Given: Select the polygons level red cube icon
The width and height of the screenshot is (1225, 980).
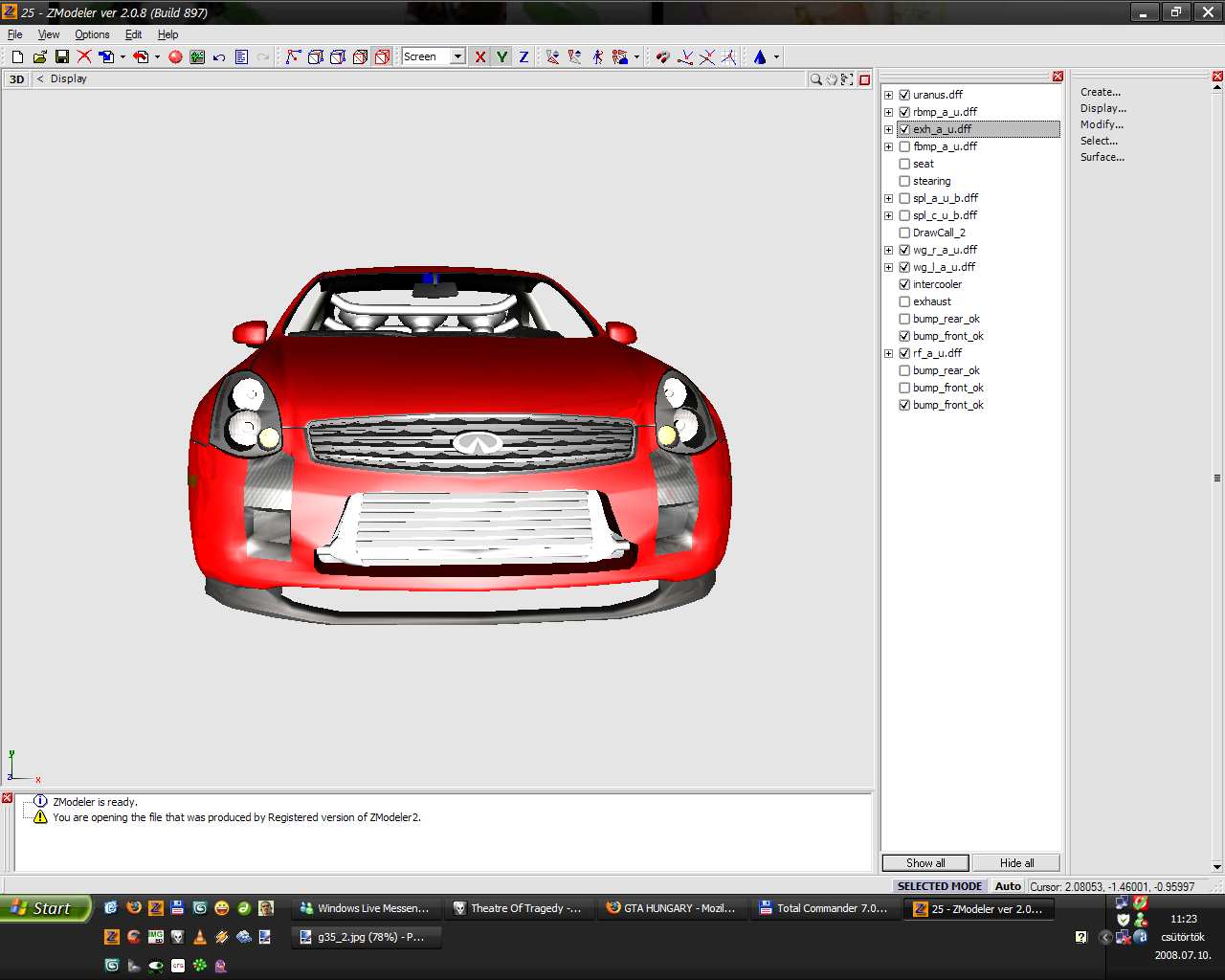Looking at the screenshot, I should point(360,57).
